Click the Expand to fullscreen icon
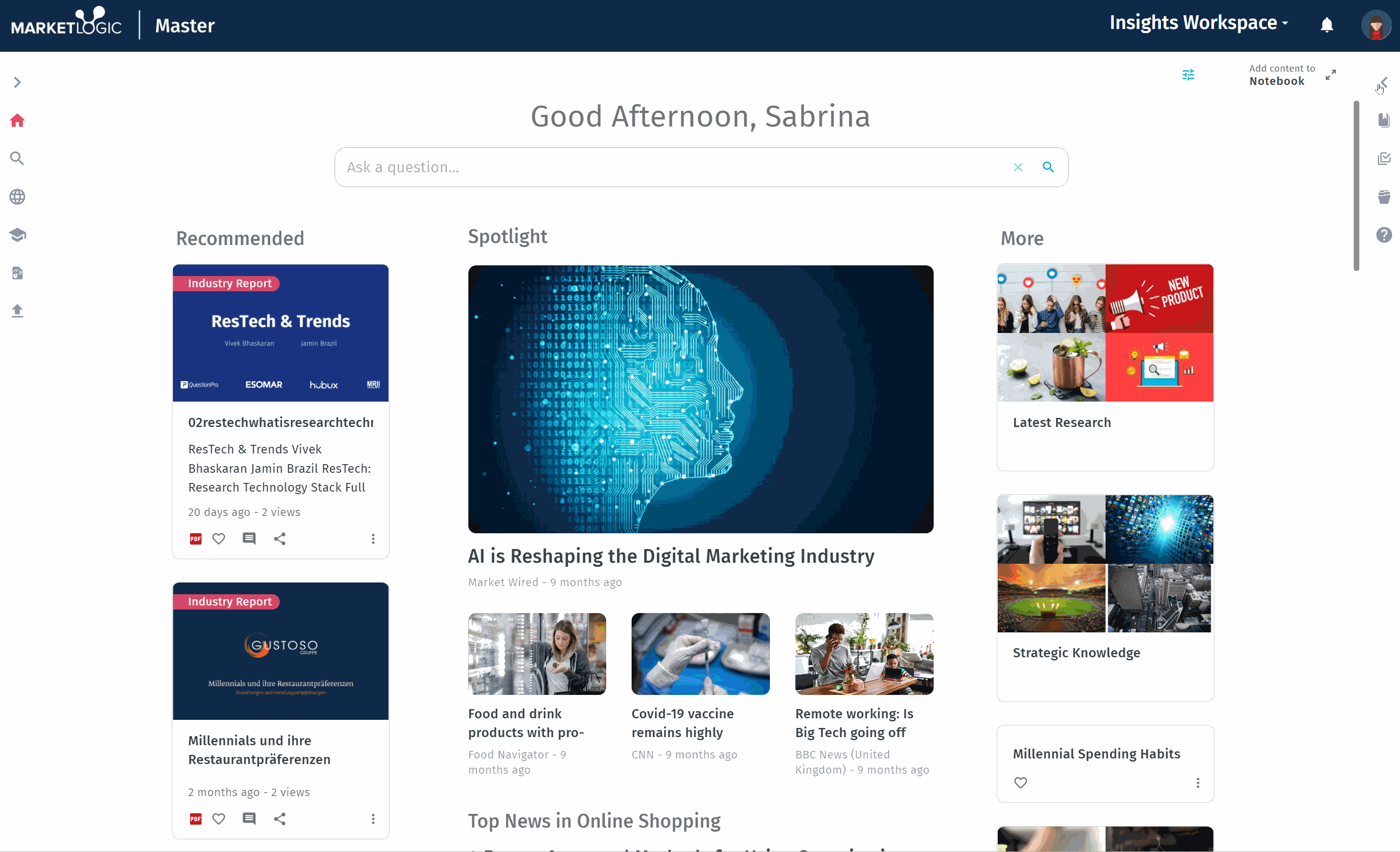Viewport: 1400px width, 852px height. 1332,75
